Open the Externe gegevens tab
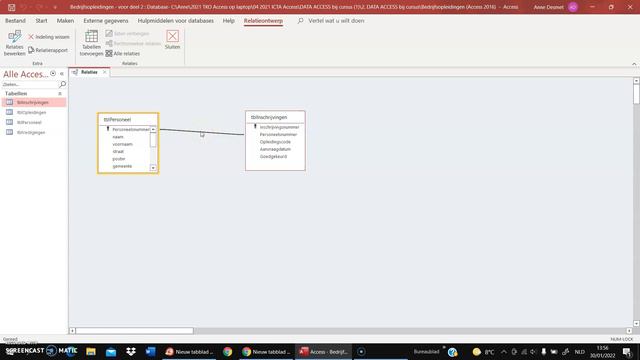 [106, 20]
